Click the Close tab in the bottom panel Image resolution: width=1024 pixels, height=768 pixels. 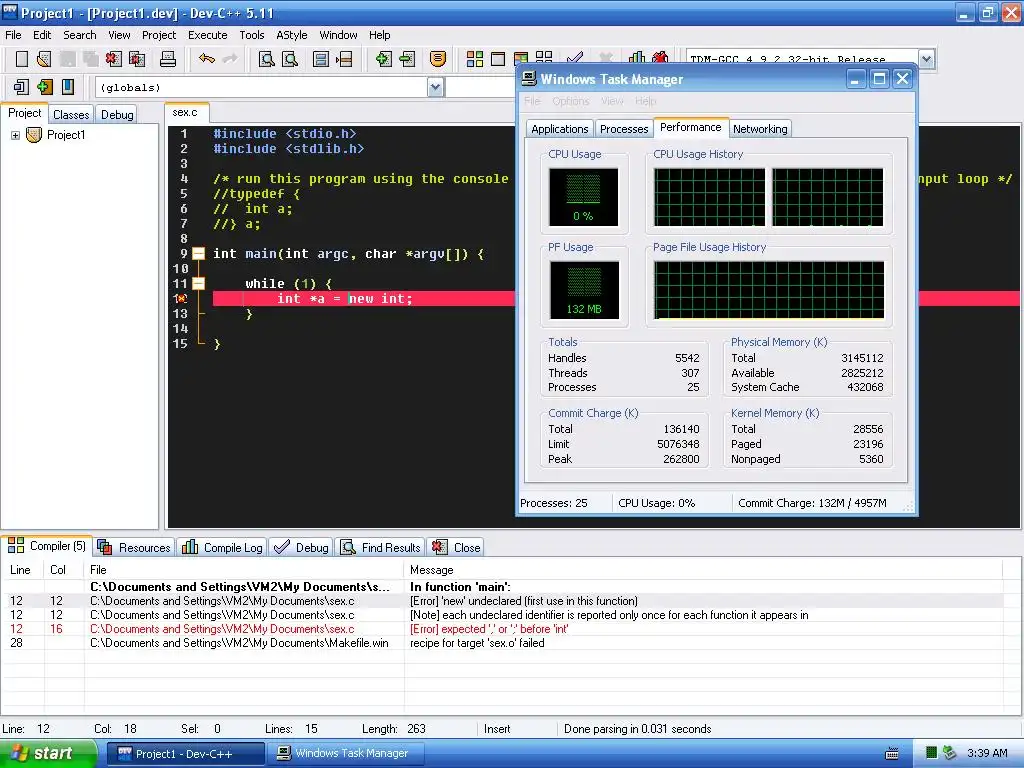click(456, 547)
